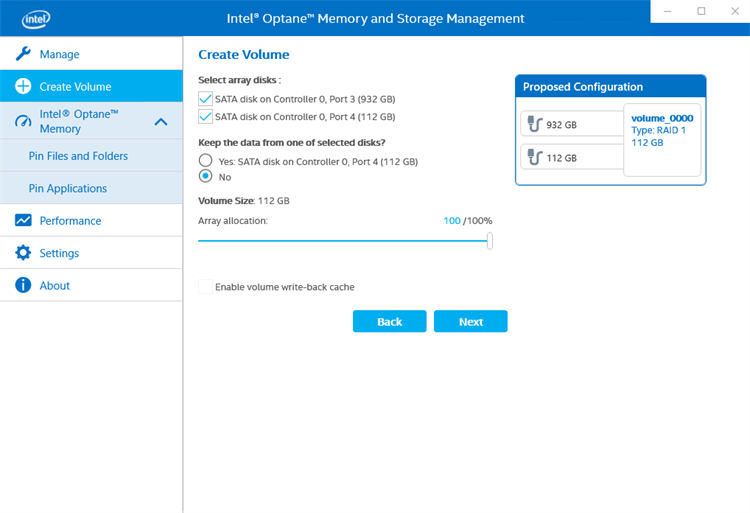Click the About info icon
Screen dimensions: 750x513
(23, 286)
